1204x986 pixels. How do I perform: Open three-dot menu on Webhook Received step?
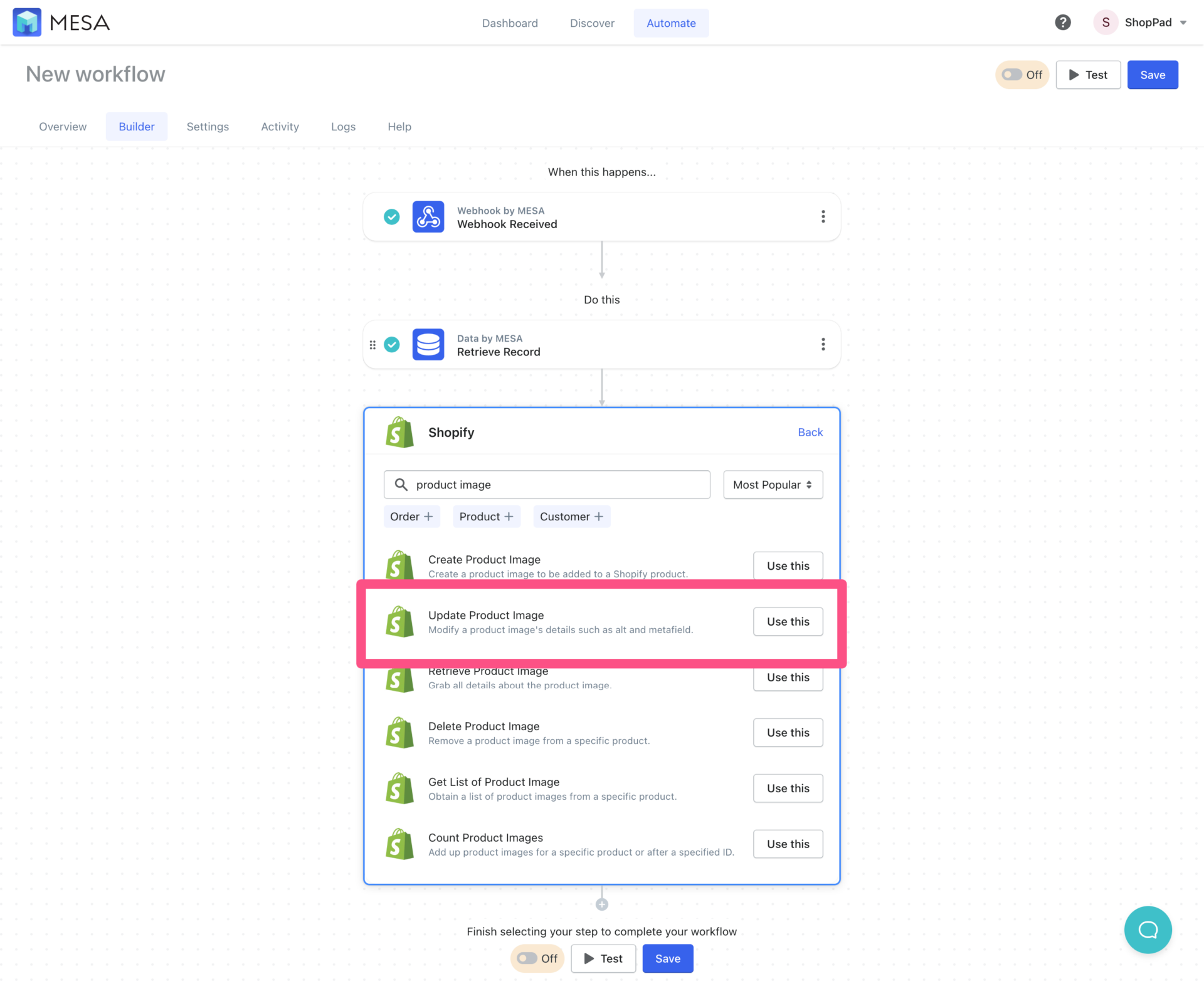click(823, 217)
